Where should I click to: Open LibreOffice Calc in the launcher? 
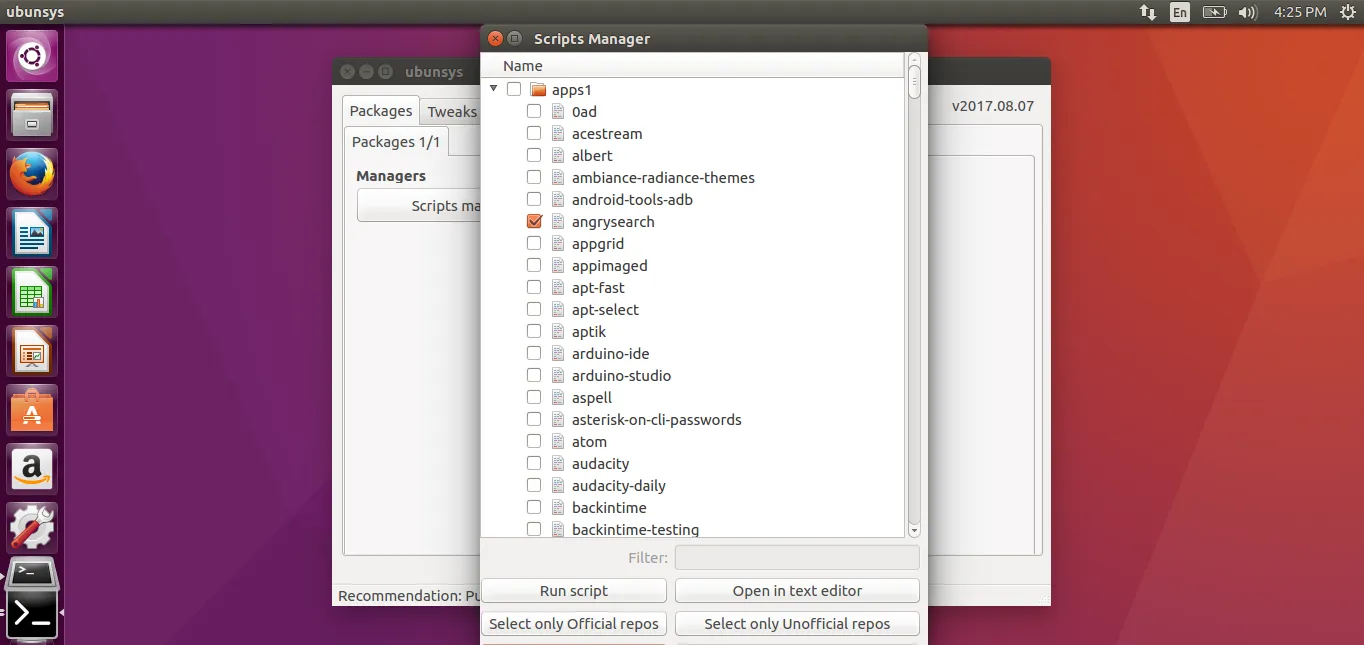pos(32,292)
